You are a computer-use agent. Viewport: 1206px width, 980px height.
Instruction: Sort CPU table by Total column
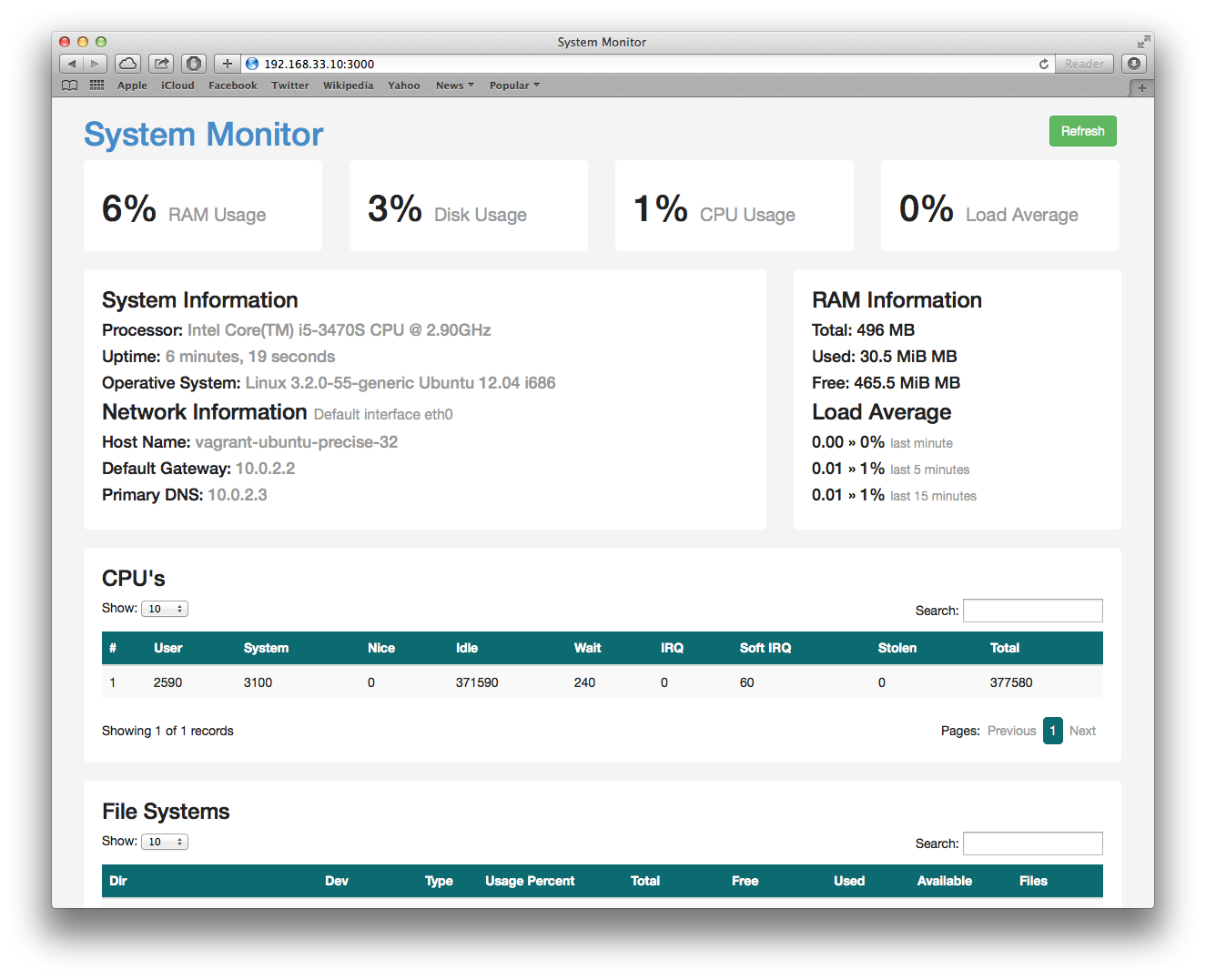click(1005, 648)
